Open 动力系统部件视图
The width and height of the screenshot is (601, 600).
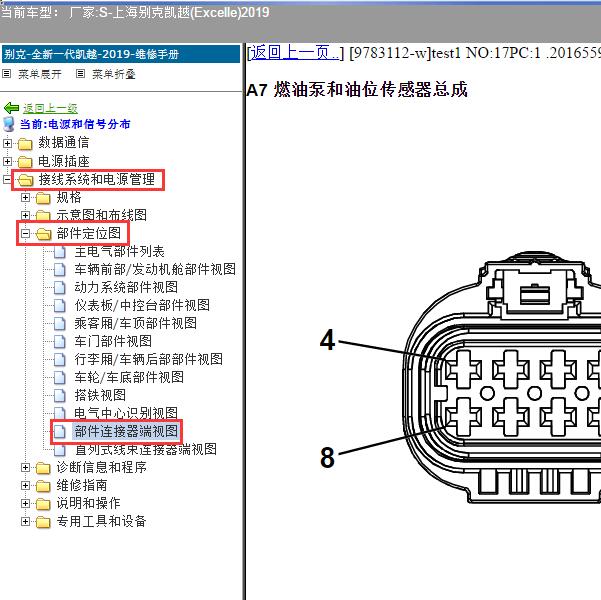[x=126, y=288]
